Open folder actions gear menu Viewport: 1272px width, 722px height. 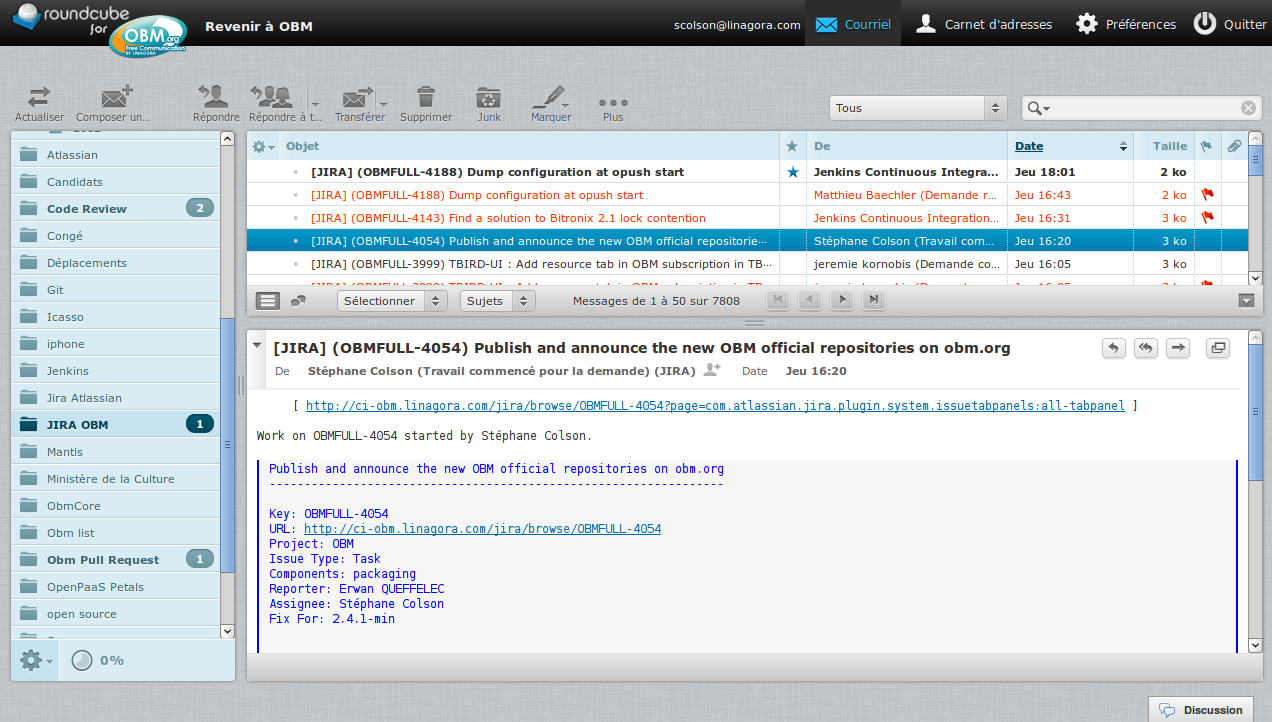(x=36, y=660)
